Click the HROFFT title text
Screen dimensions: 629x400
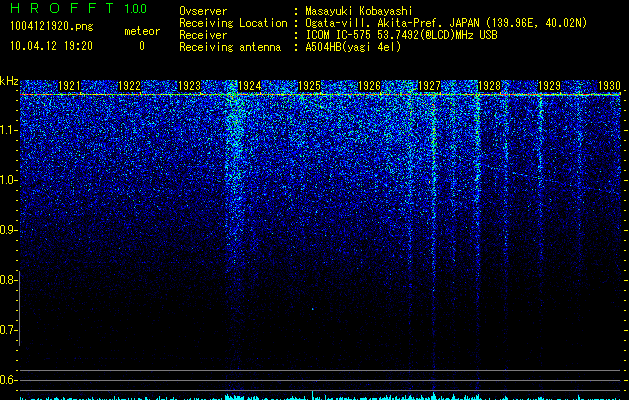tap(62, 8)
